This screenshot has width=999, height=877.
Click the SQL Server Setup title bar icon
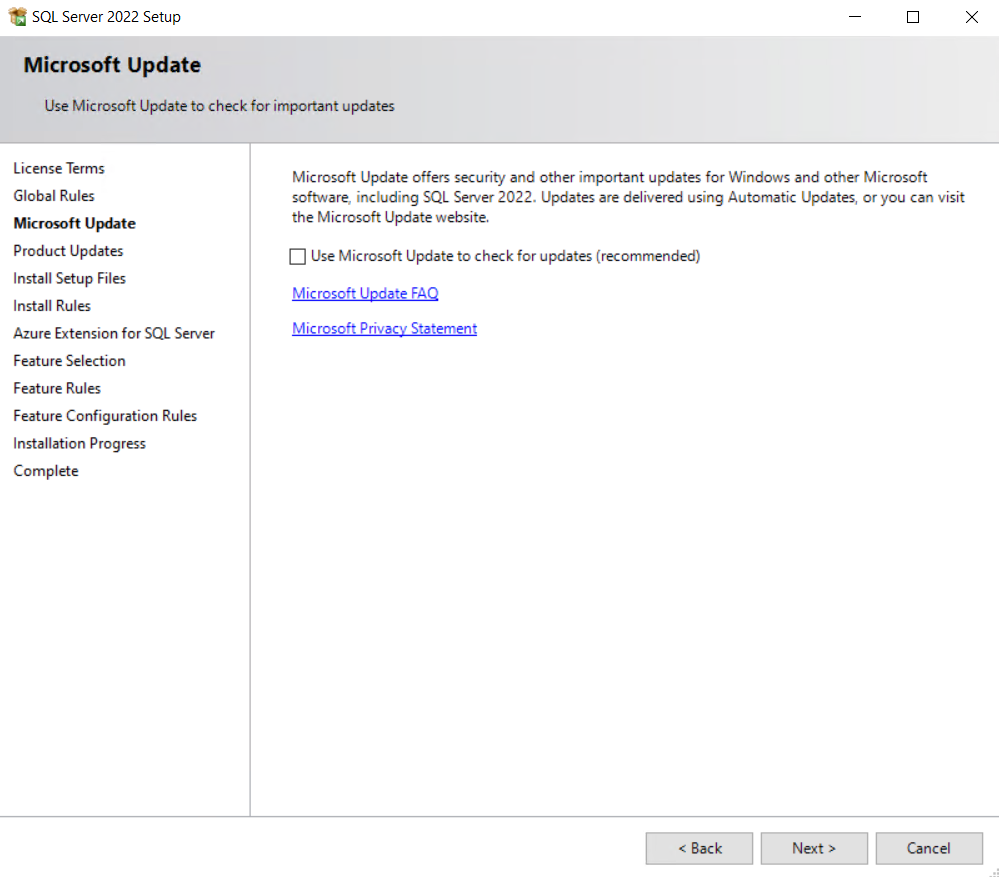pyautogui.click(x=17, y=17)
